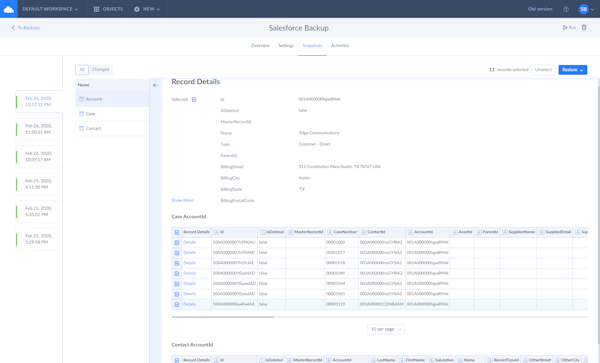
Task: Toggle the checkbox for case 00001017
Action: coord(177,253)
